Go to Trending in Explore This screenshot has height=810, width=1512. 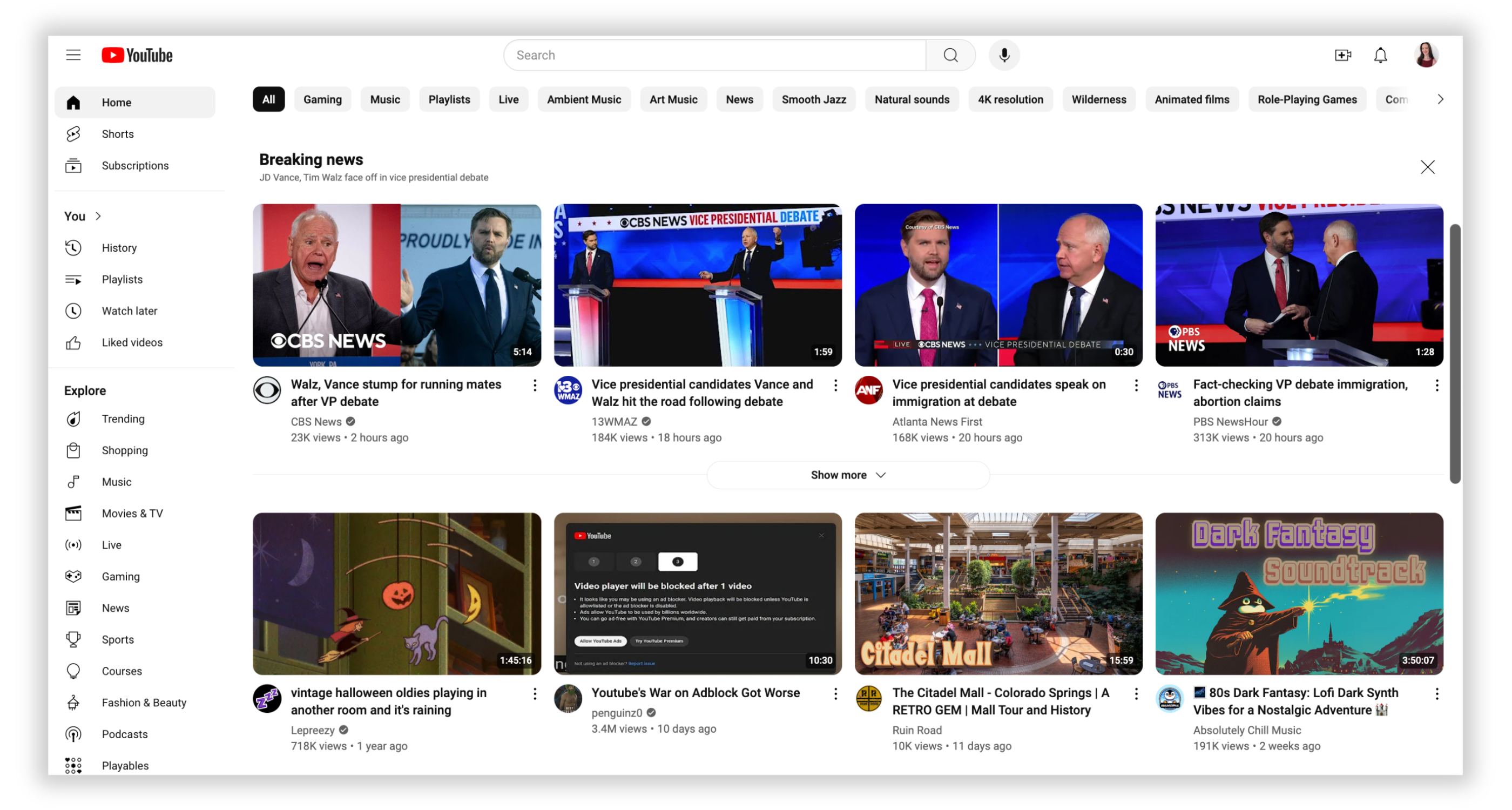(x=123, y=418)
